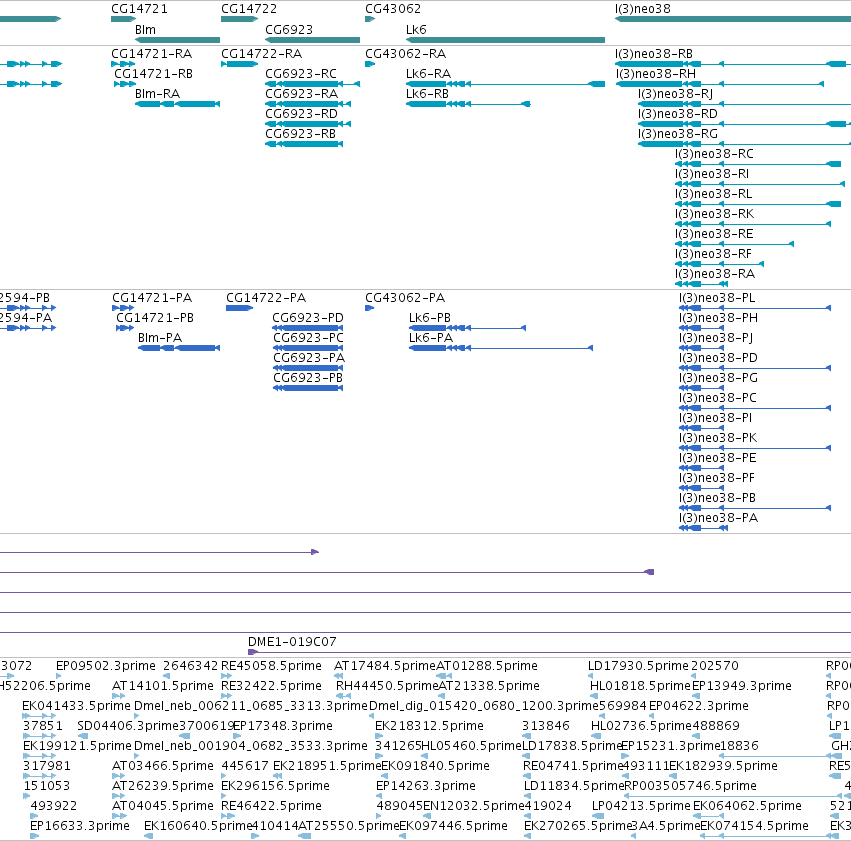This screenshot has width=851, height=841.
Task: Click the CG43062-PA protein label
Action: pos(405,298)
